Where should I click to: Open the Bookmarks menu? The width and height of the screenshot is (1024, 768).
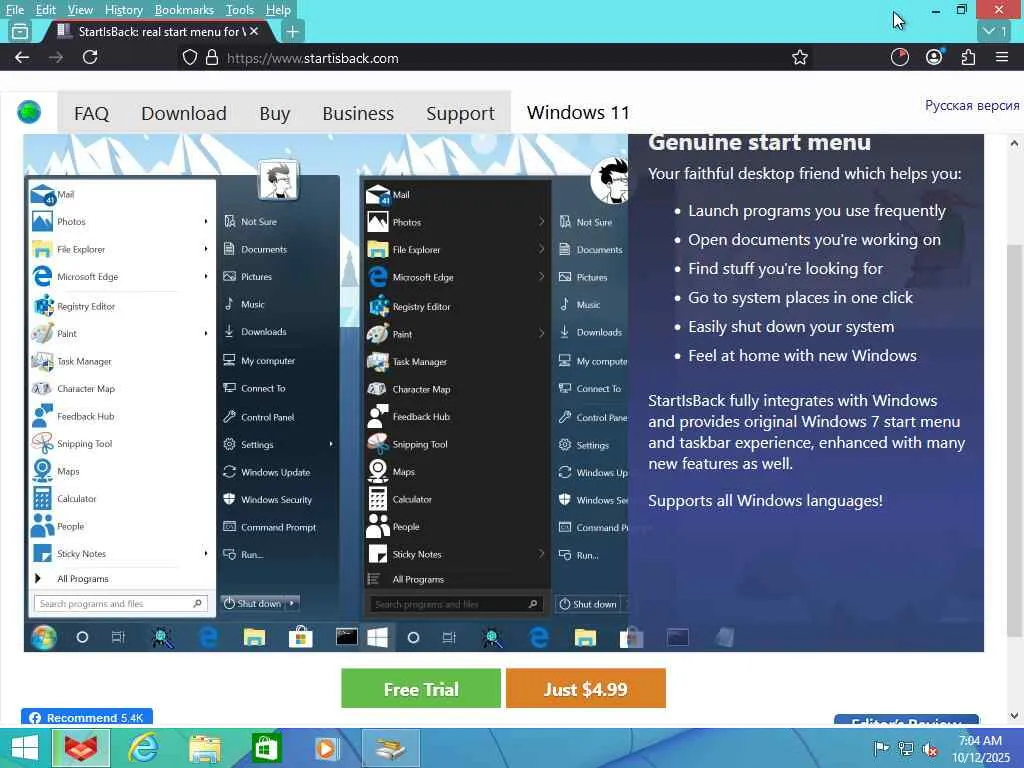pos(184,10)
